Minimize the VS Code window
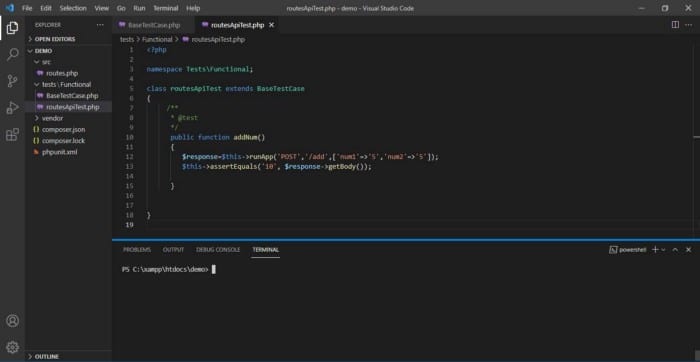Image resolution: width=700 pixels, height=362 pixels. [x=642, y=8]
